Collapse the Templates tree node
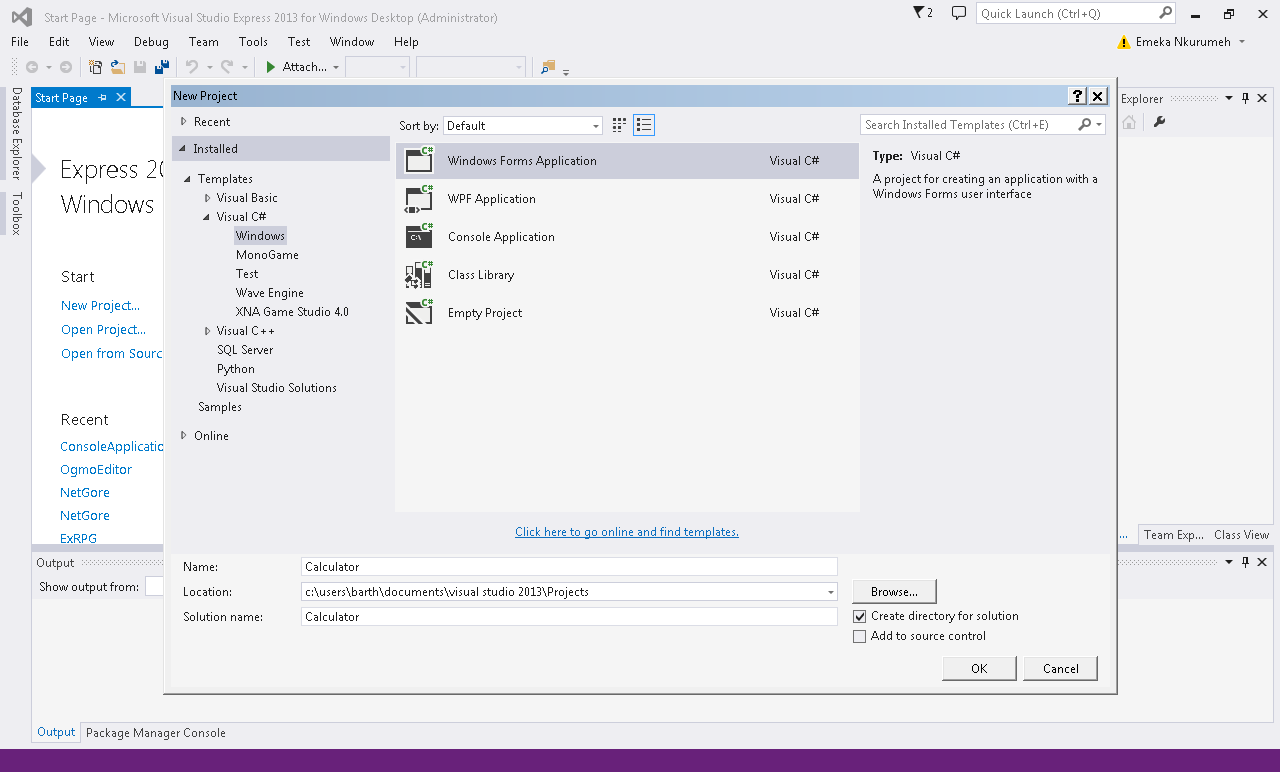 tap(188, 179)
